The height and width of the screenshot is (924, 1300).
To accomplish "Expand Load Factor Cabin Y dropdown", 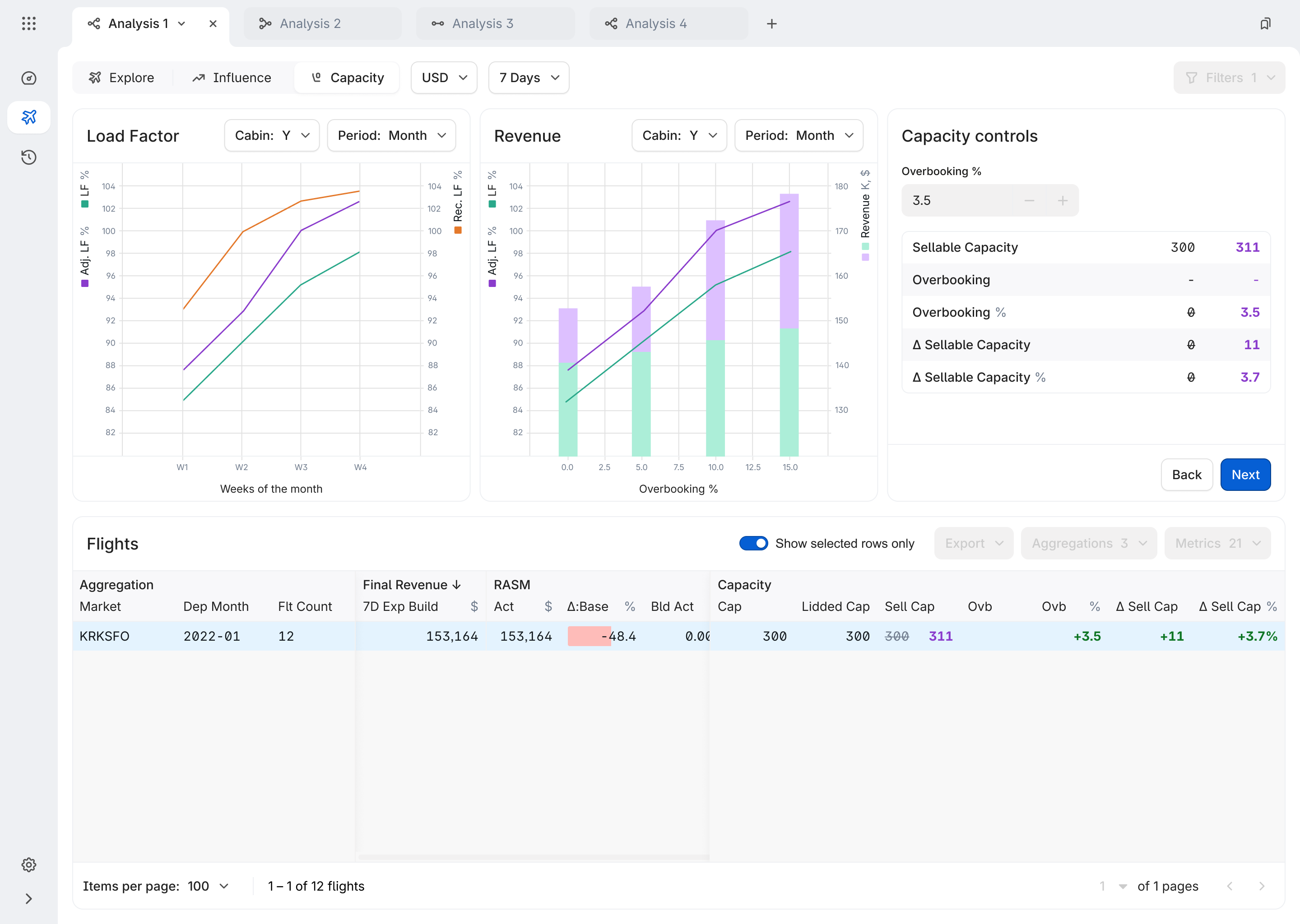I will tap(271, 135).
